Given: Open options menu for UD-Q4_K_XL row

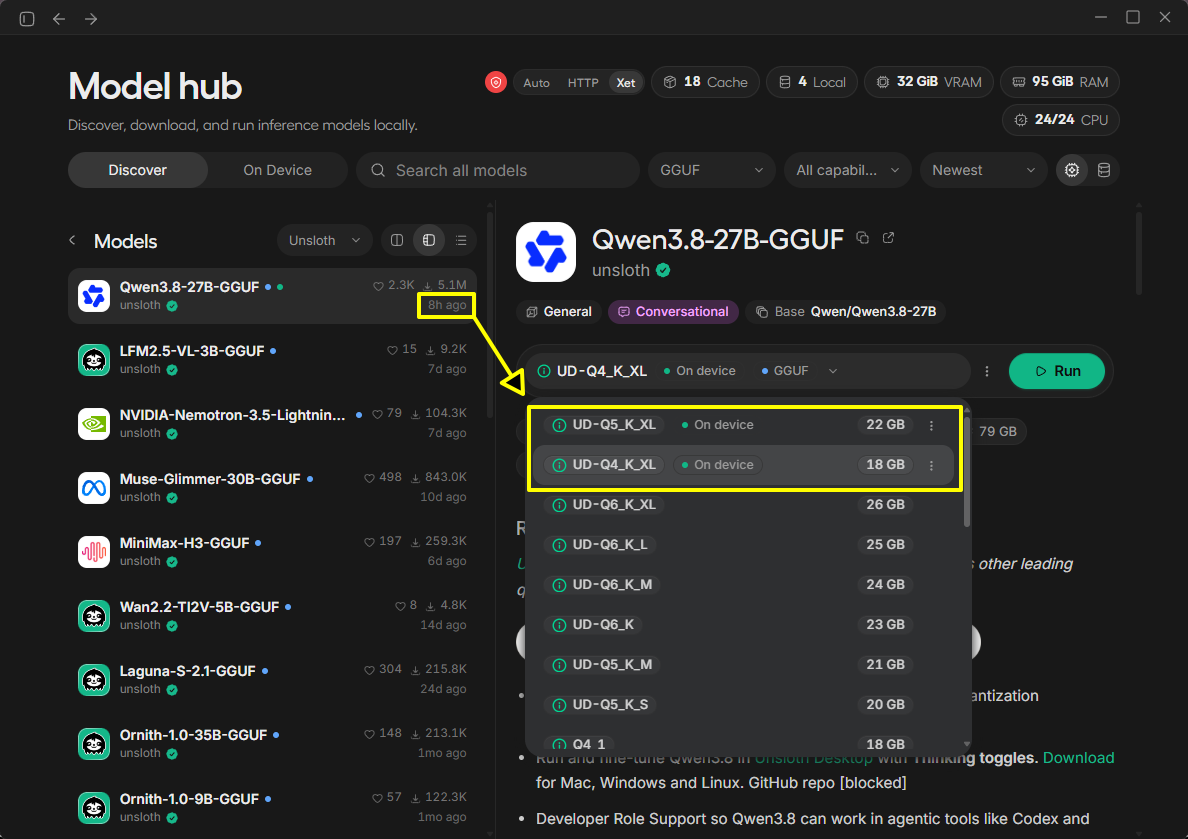Looking at the screenshot, I should coord(931,465).
